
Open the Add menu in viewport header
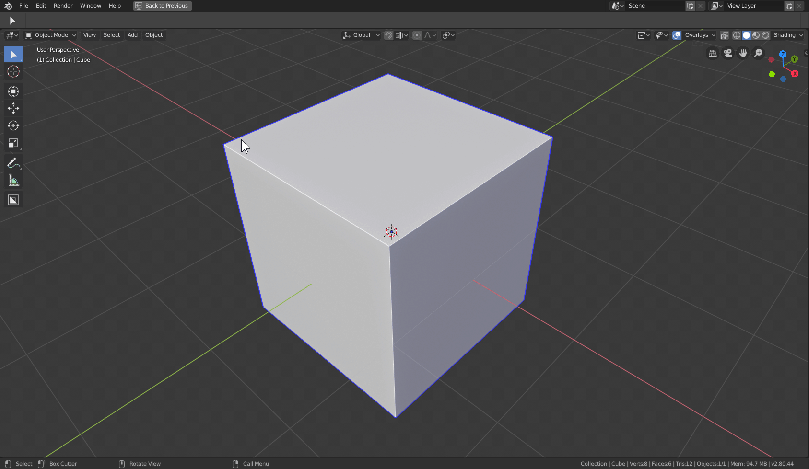point(132,35)
